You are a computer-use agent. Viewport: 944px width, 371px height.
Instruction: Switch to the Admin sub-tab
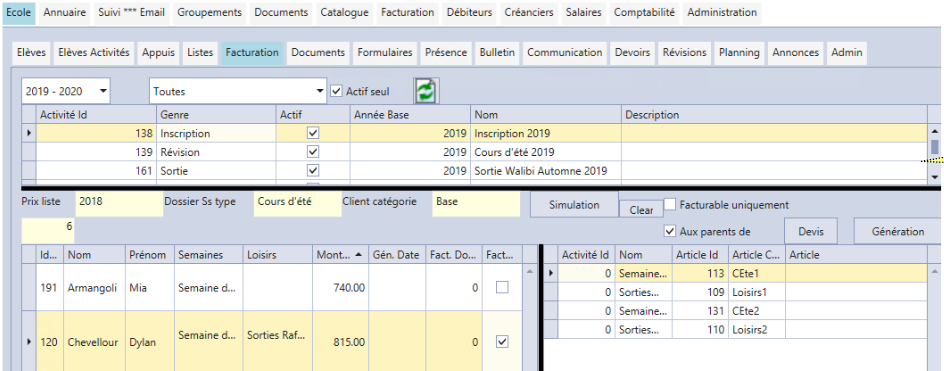point(847,52)
